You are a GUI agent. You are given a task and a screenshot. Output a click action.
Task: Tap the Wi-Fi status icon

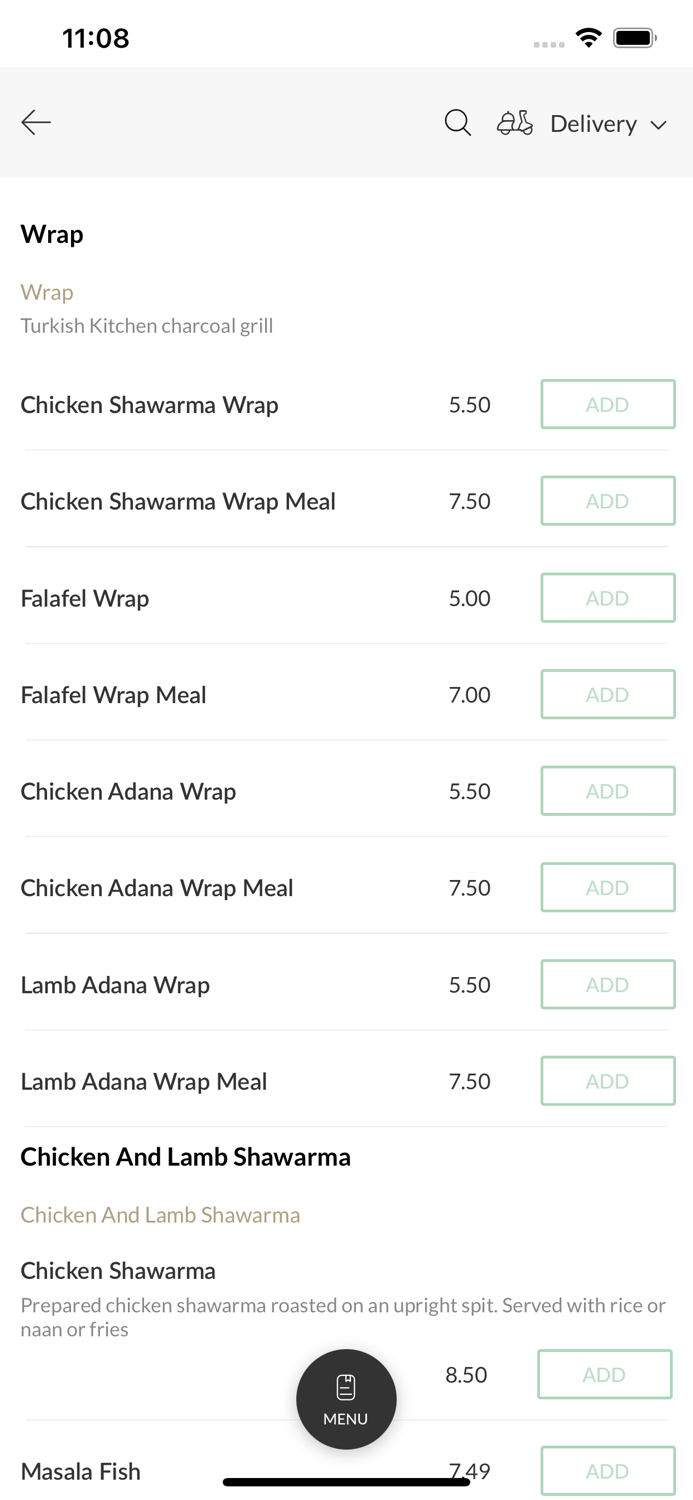(589, 38)
